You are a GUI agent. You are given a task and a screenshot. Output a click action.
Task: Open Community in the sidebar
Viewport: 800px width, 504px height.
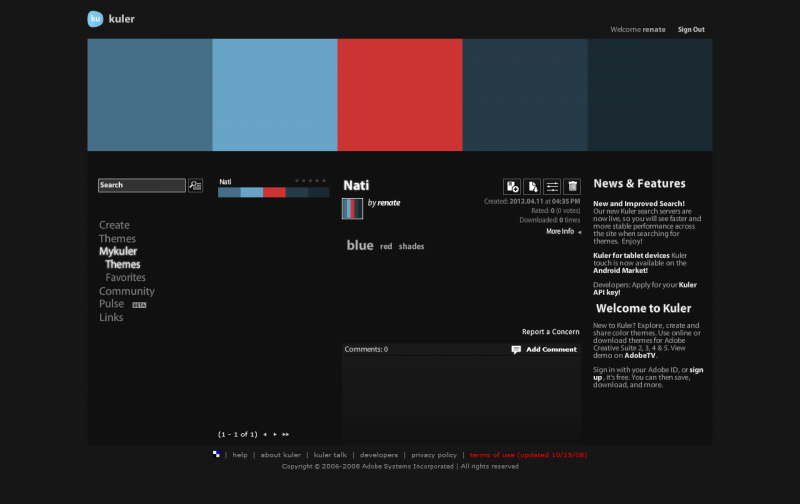coord(127,291)
